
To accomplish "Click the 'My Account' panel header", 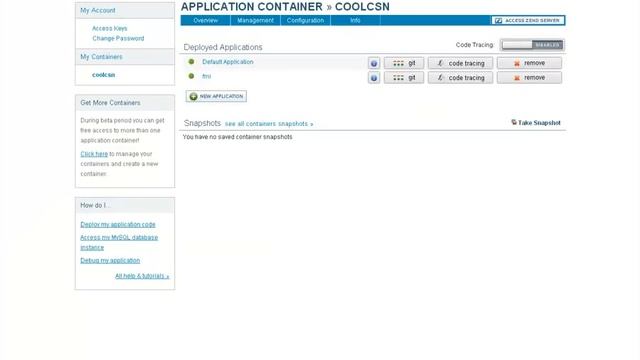I will 125,11.
